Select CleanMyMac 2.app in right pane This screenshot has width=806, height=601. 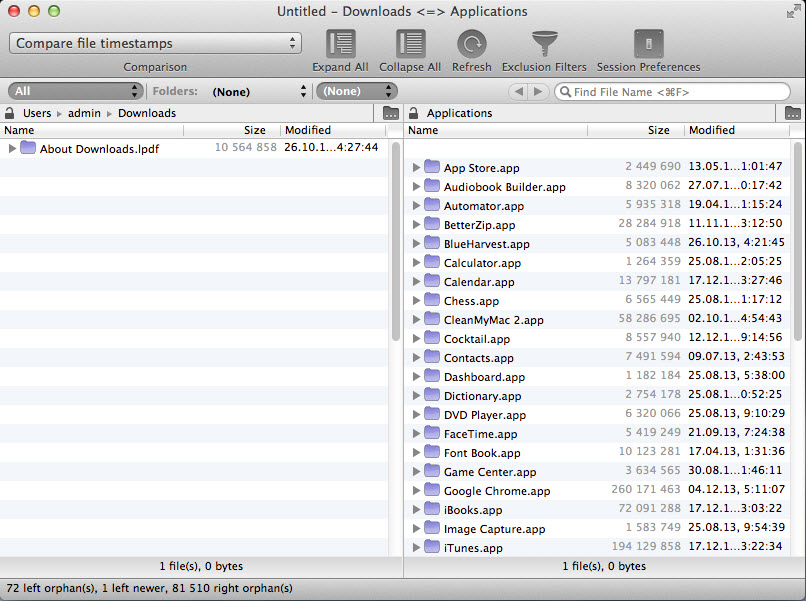[x=493, y=320]
